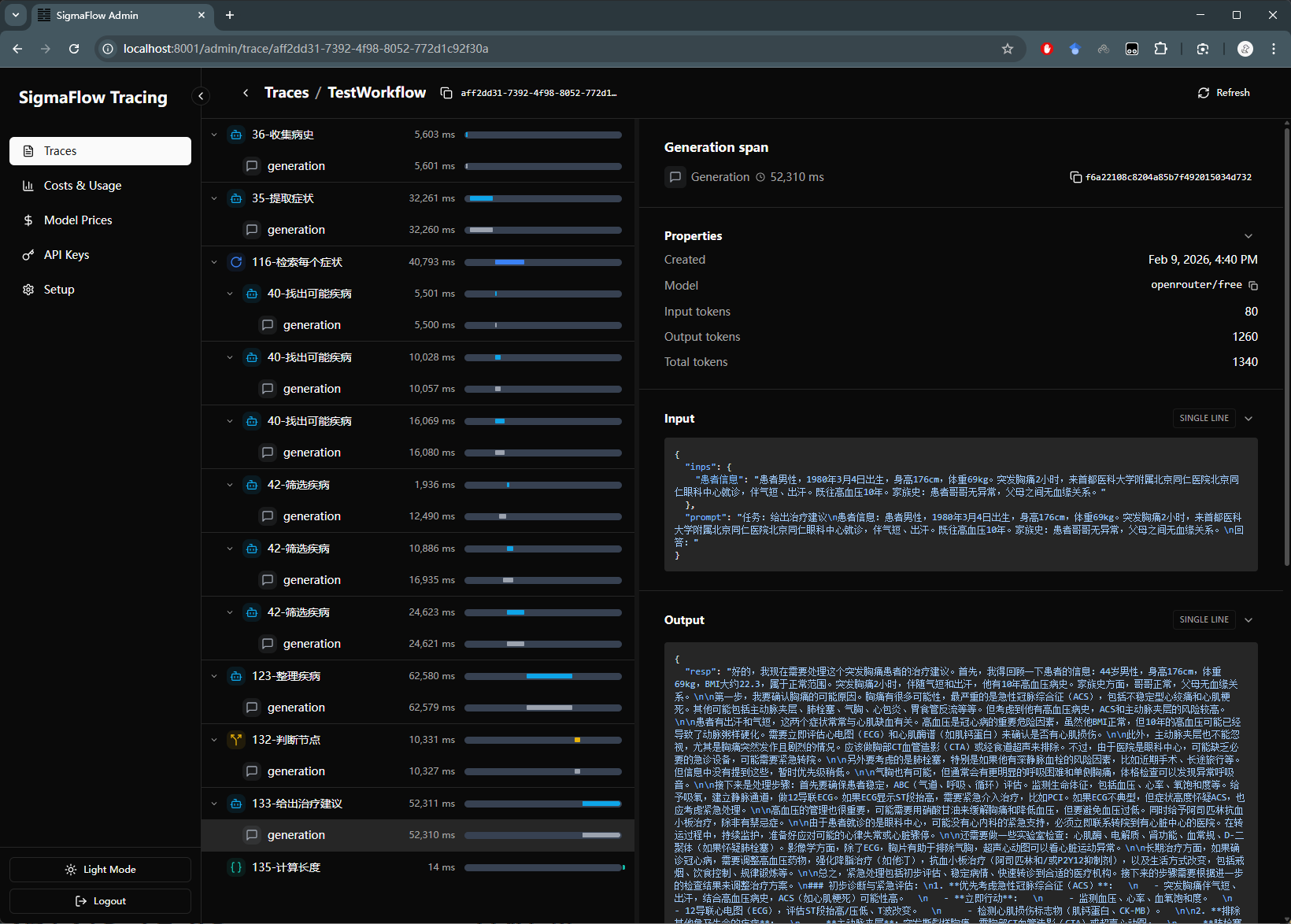The height and width of the screenshot is (924, 1291).
Task: Collapse the 123-整理疾病 span node
Action: (214, 676)
